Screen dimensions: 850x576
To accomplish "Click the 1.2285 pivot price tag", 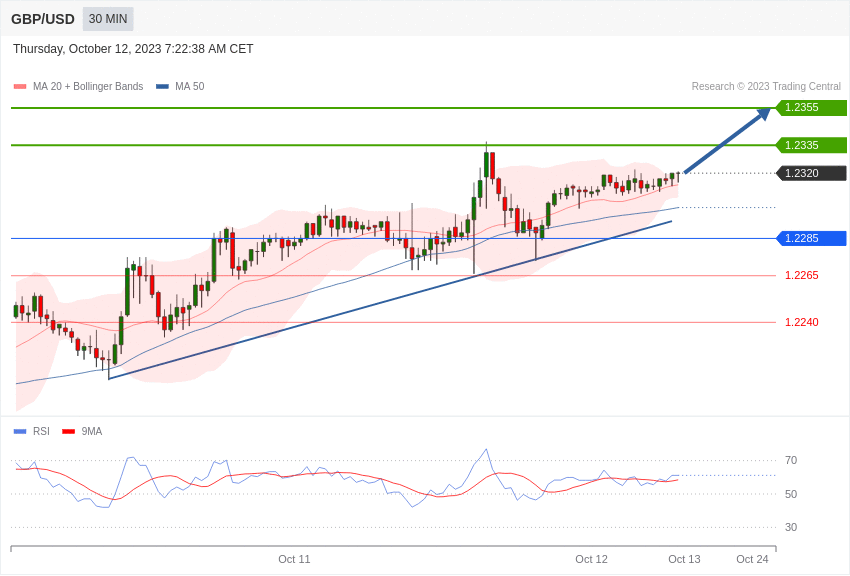I will tap(812, 238).
